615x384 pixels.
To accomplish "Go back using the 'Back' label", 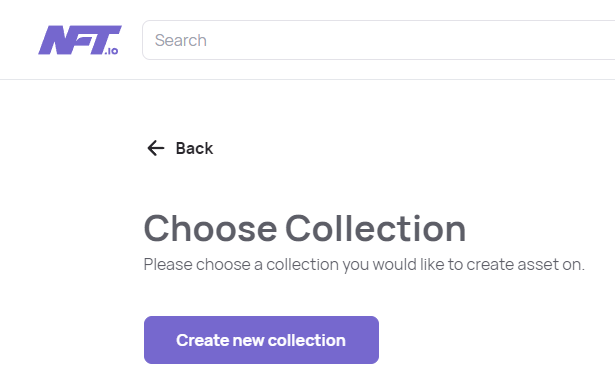I will pos(194,148).
